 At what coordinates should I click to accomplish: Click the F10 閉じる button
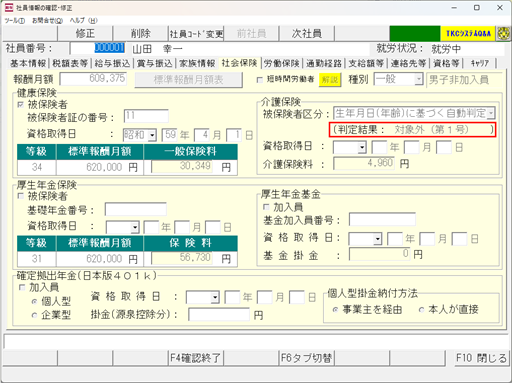click(x=481, y=358)
